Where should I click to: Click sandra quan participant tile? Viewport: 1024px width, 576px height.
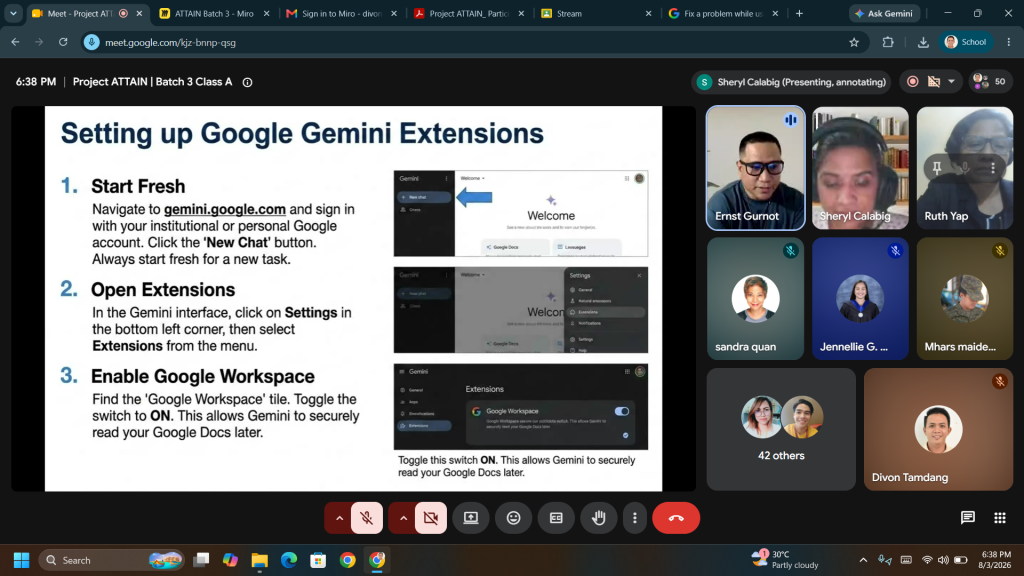[x=756, y=298]
